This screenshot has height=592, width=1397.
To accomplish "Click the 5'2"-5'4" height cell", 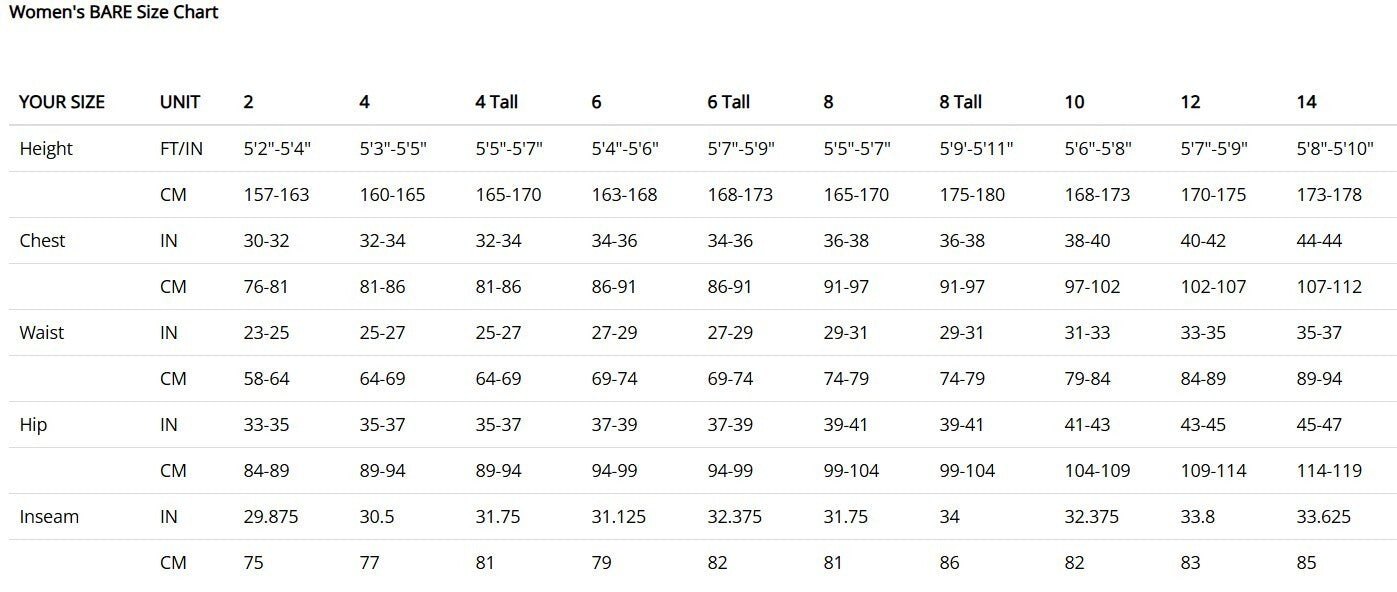I will click(277, 149).
